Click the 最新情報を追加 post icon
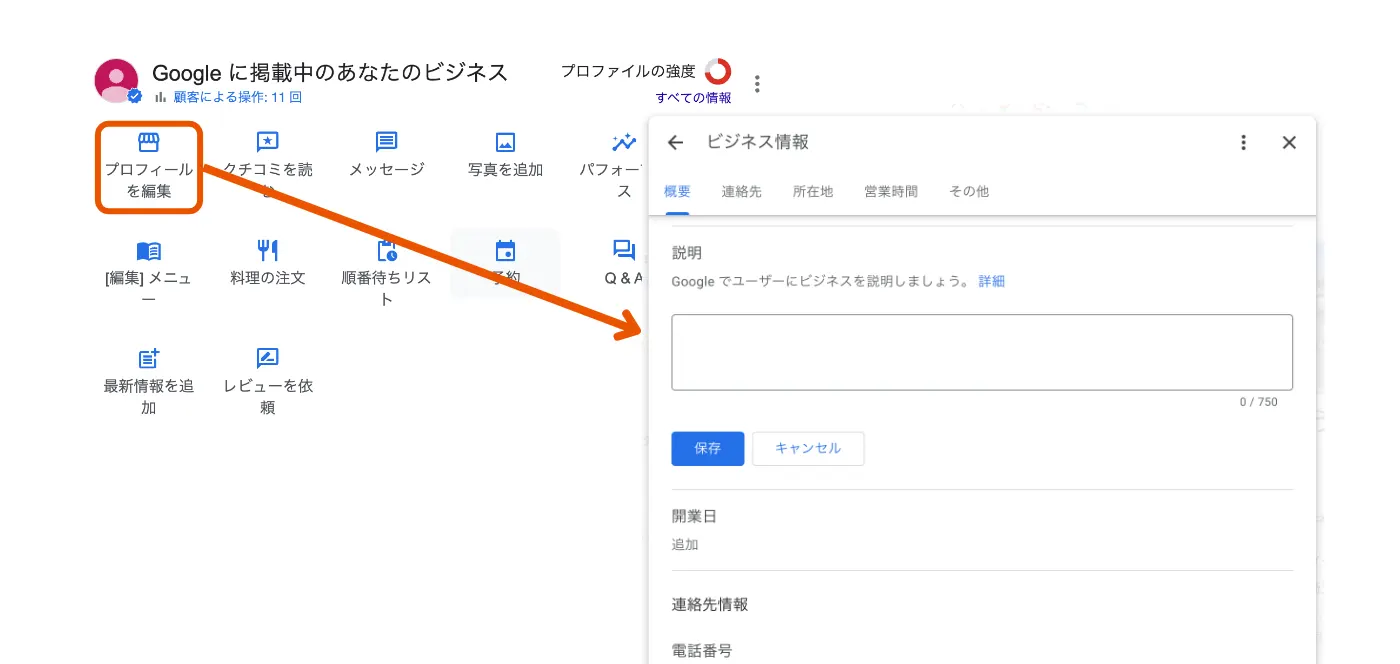 coord(149,358)
